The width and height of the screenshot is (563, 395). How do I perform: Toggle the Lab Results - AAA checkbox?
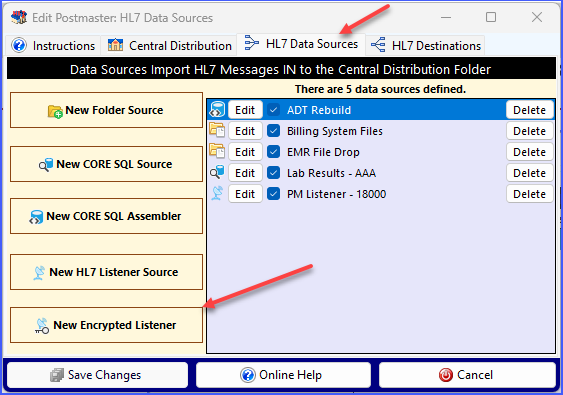274,173
